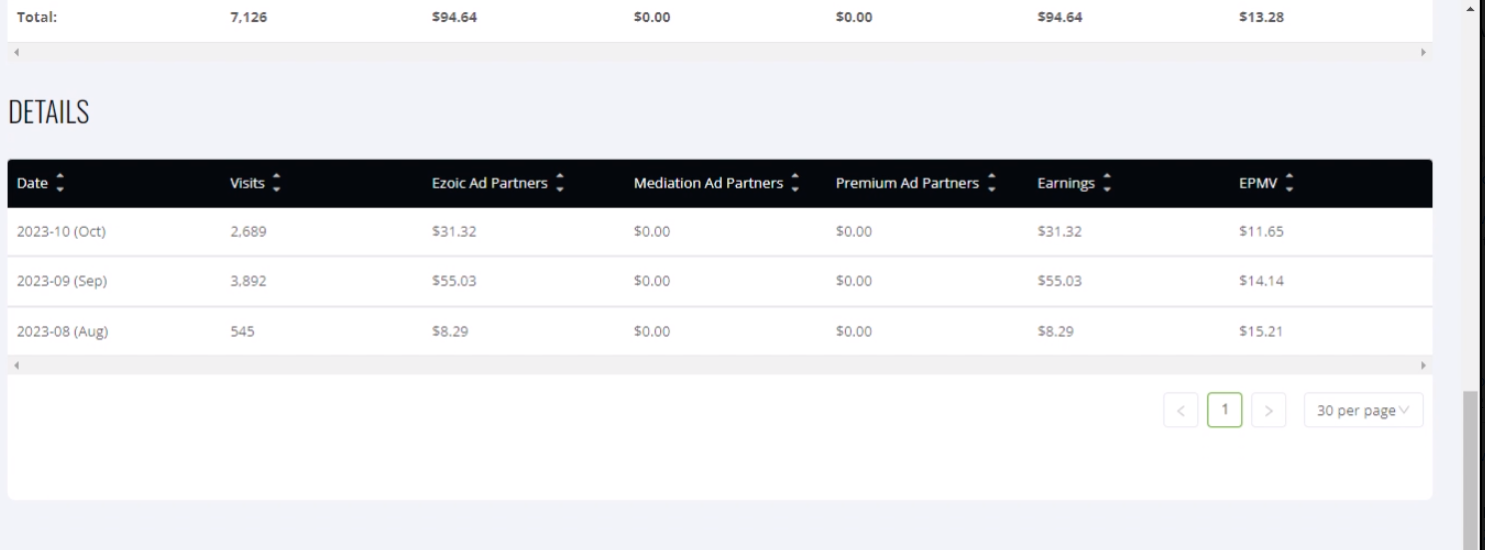
Task: Go to next page arrow
Action: click(x=1269, y=410)
